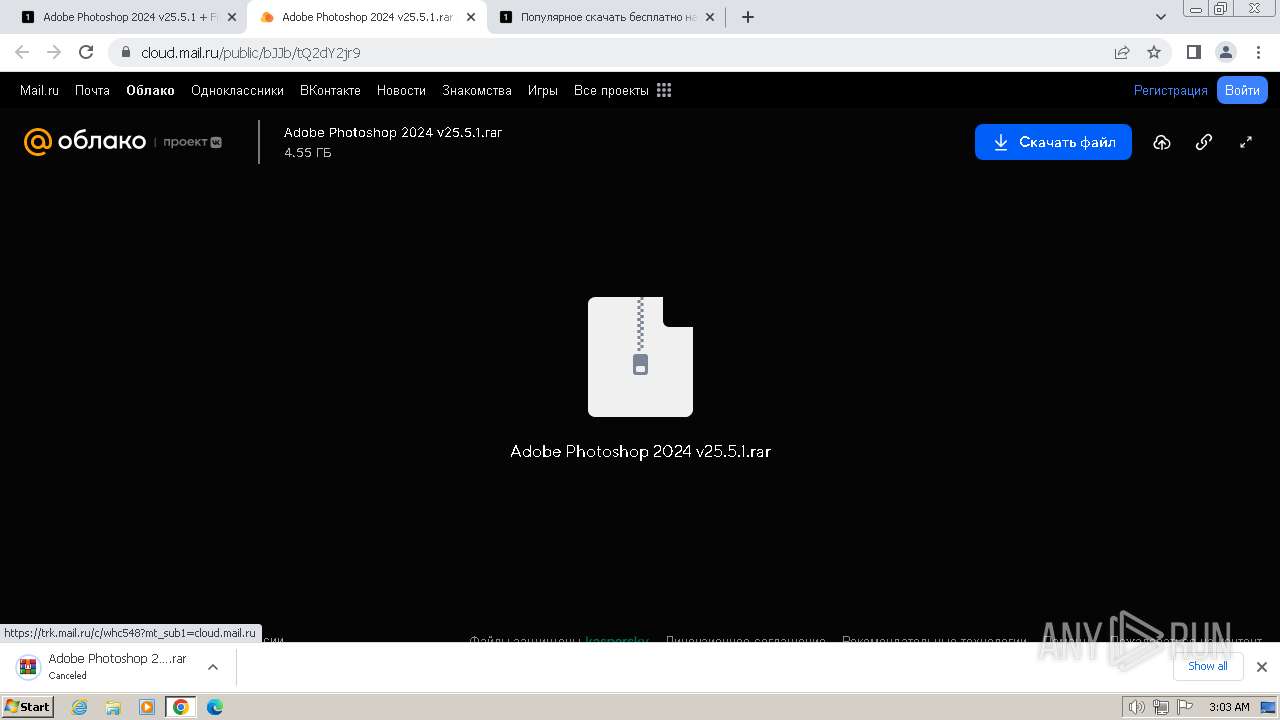Viewport: 1280px width, 720px height.
Task: Click the rar archive file thumbnail
Action: click(x=640, y=356)
